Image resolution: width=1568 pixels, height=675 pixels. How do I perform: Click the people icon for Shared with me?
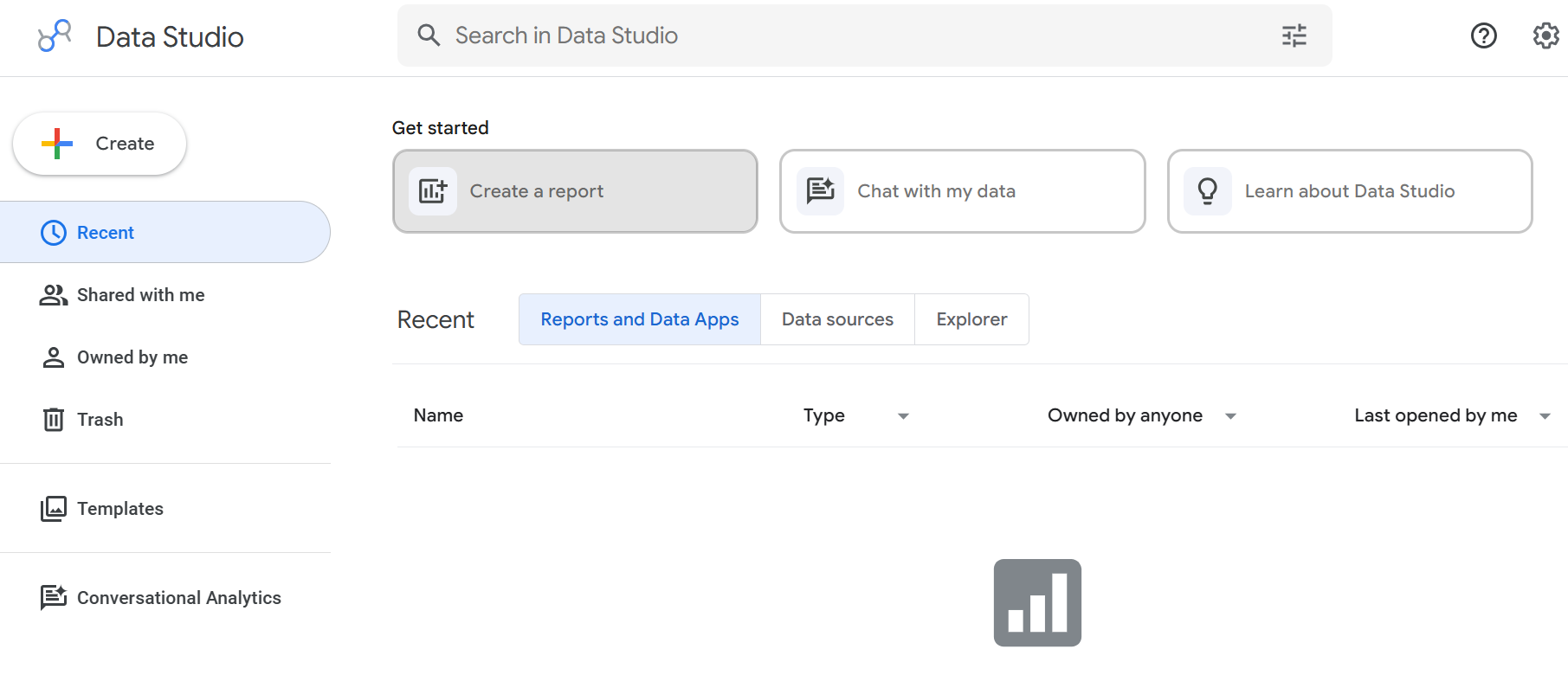pos(54,295)
